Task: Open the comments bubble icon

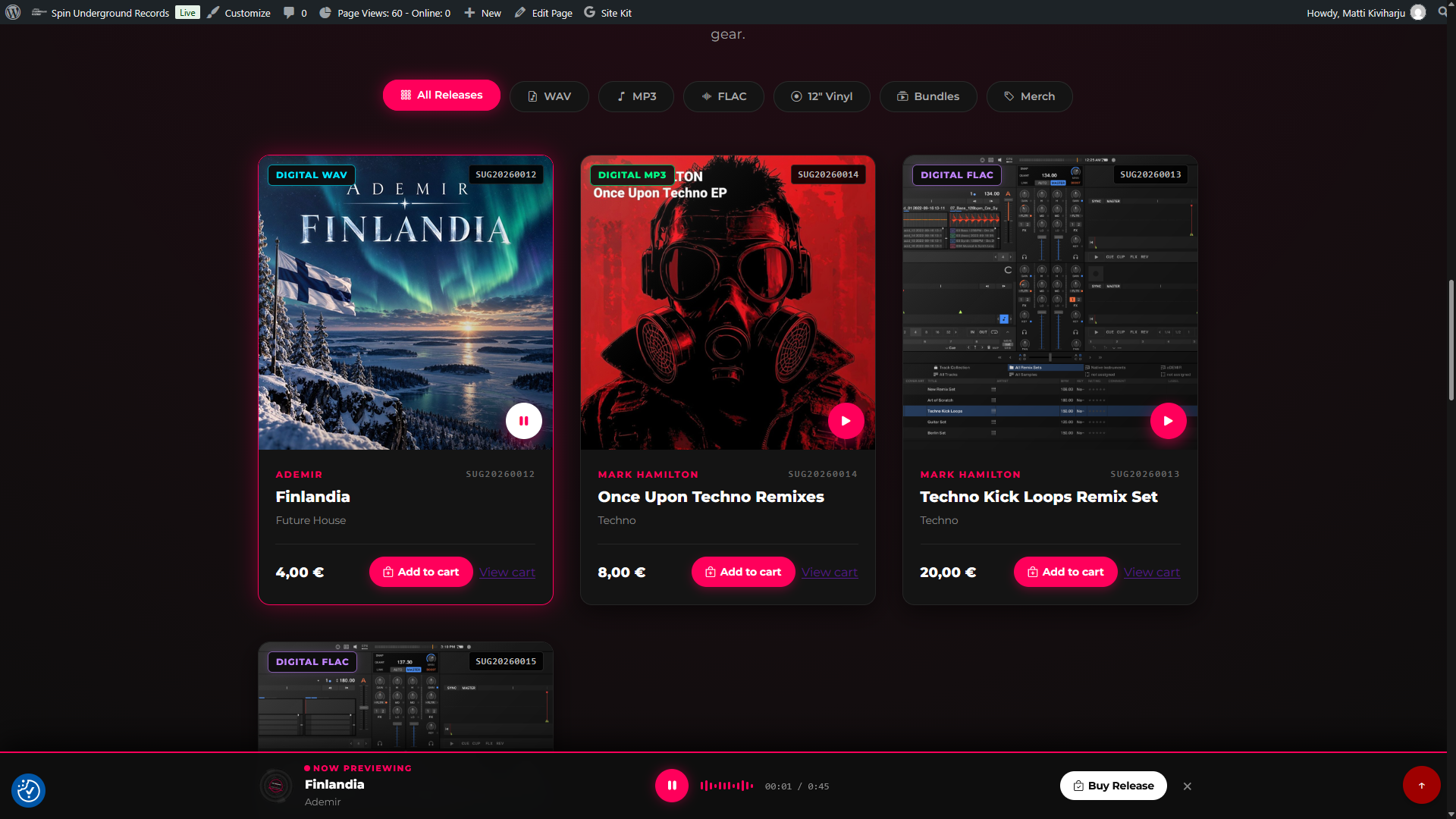Action: tap(295, 13)
